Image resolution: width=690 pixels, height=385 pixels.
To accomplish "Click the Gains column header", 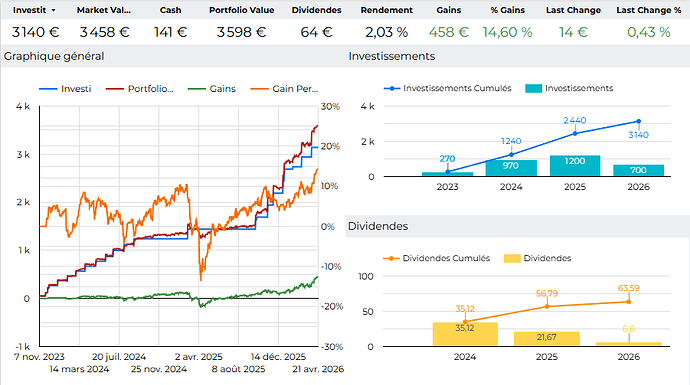I will click(448, 10).
